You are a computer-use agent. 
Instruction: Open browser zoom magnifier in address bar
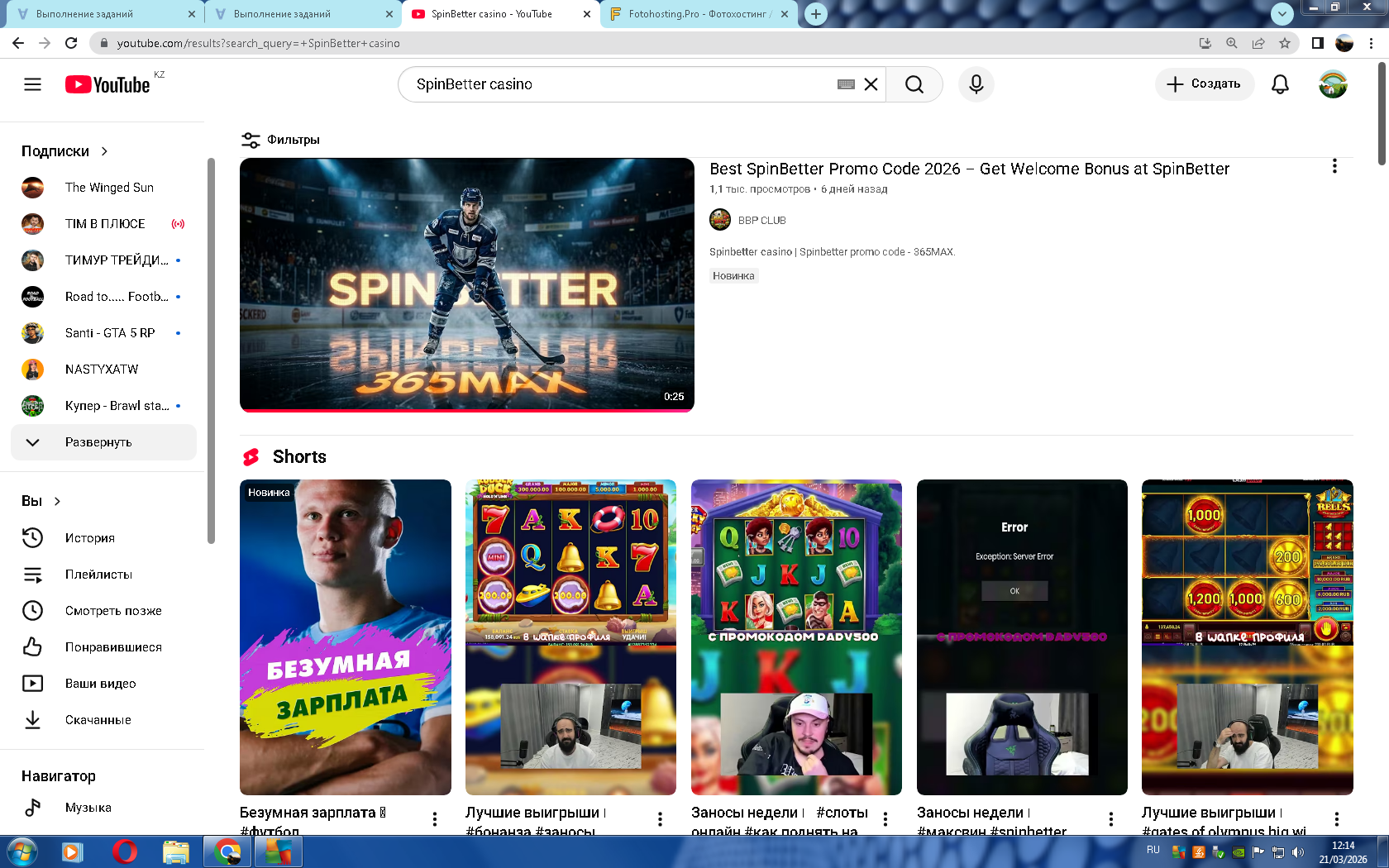click(x=1232, y=43)
